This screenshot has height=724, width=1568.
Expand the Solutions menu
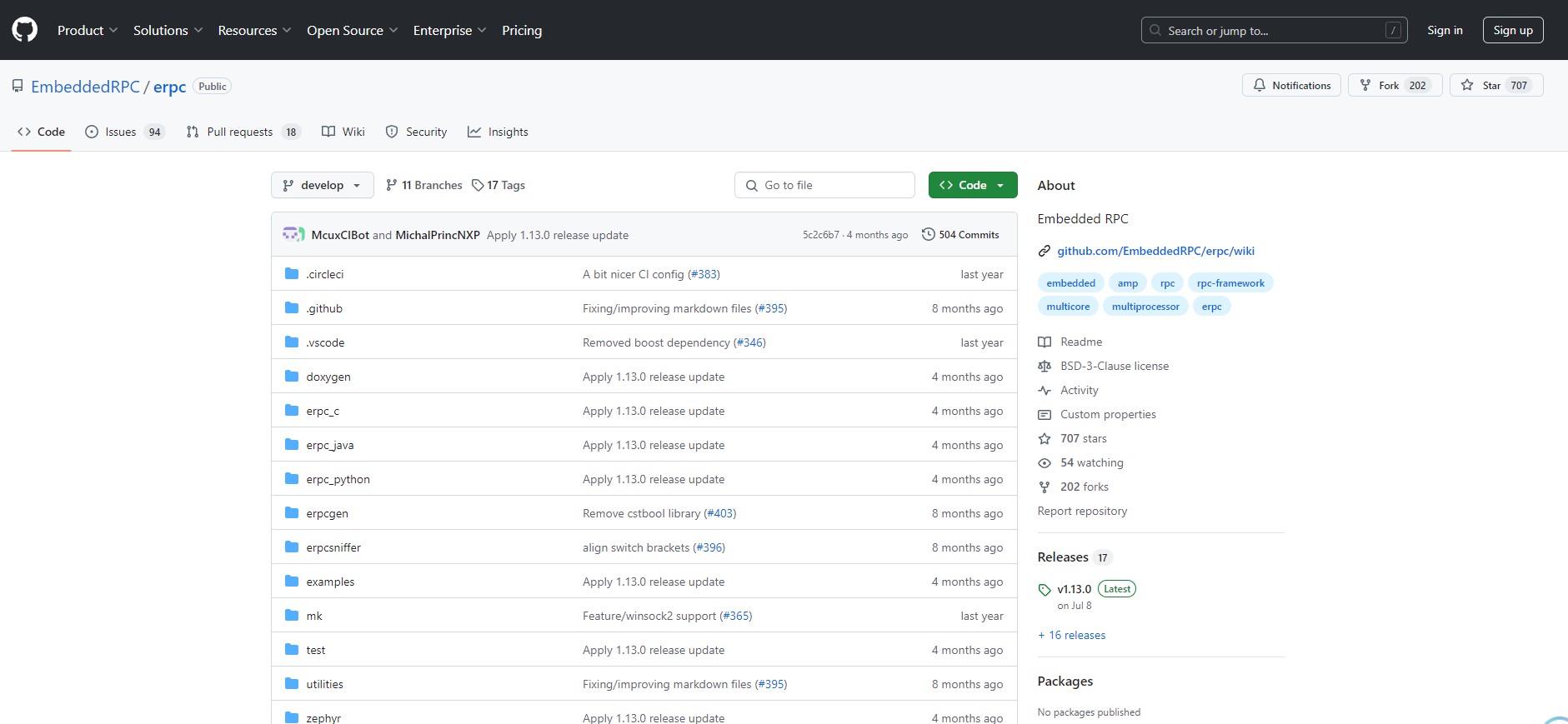(168, 30)
